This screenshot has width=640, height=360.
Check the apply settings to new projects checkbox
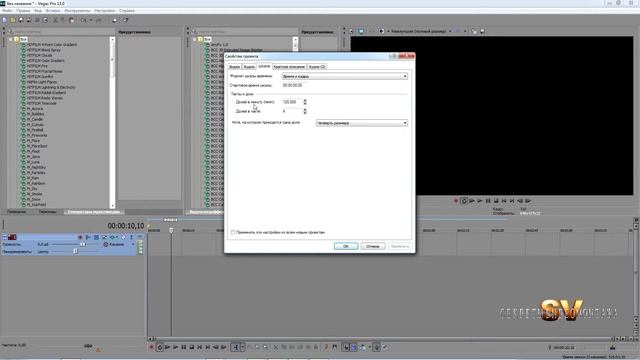click(x=233, y=232)
